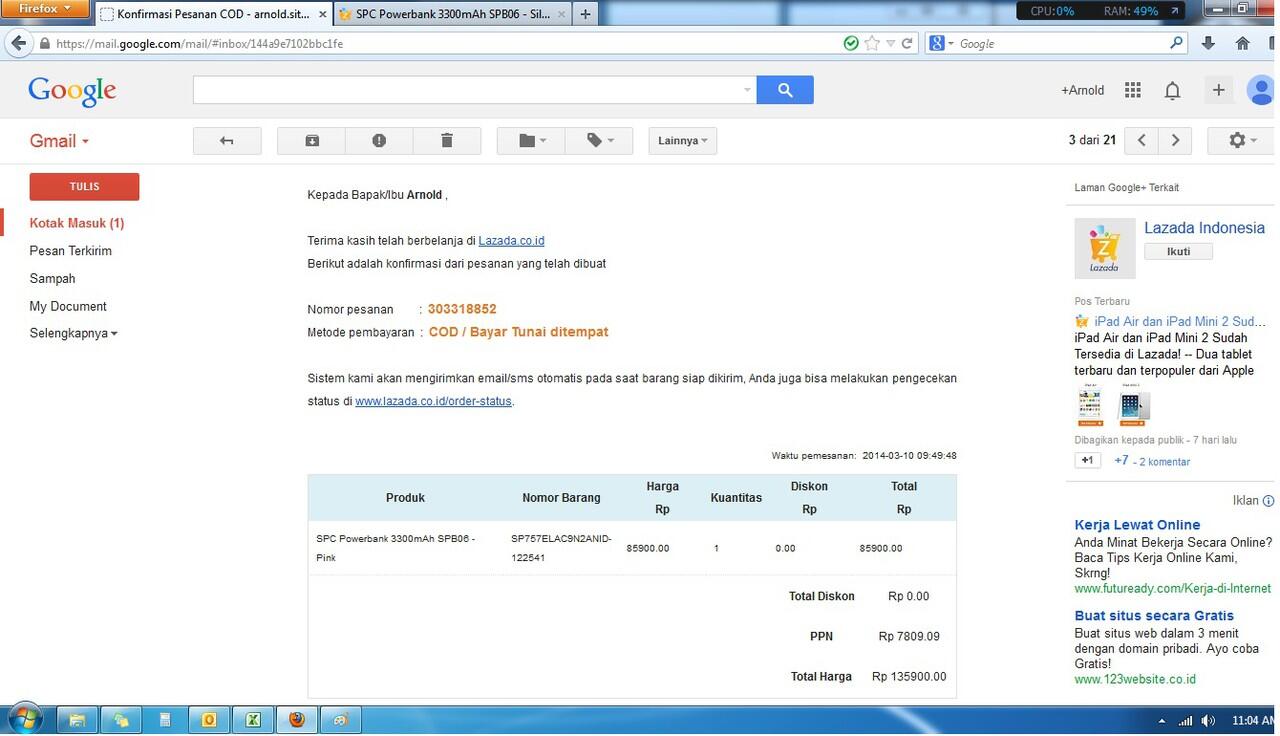
Task: Expand the search options arrow in search box
Action: [x=747, y=90]
